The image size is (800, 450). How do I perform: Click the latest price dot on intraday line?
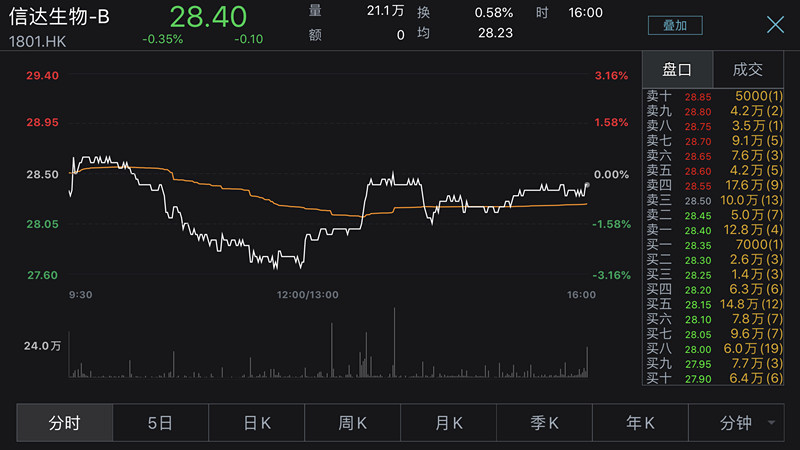coord(587,185)
